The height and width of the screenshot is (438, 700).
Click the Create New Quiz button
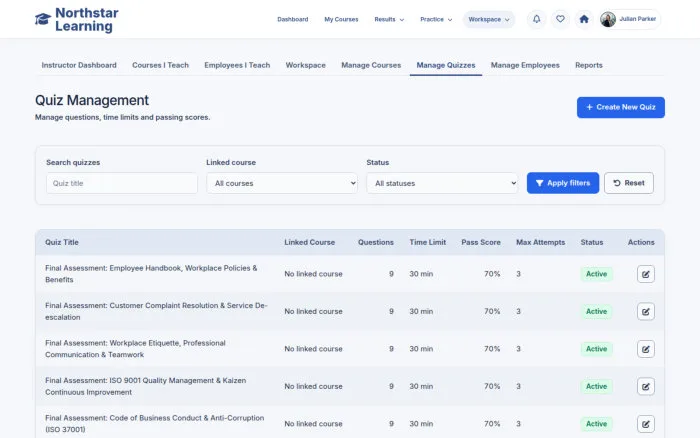[x=621, y=107]
